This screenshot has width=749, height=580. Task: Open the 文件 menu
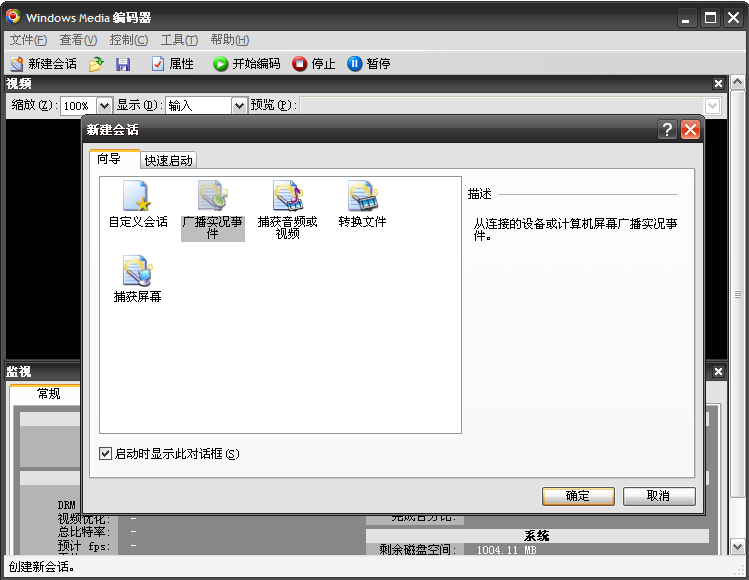pos(28,40)
